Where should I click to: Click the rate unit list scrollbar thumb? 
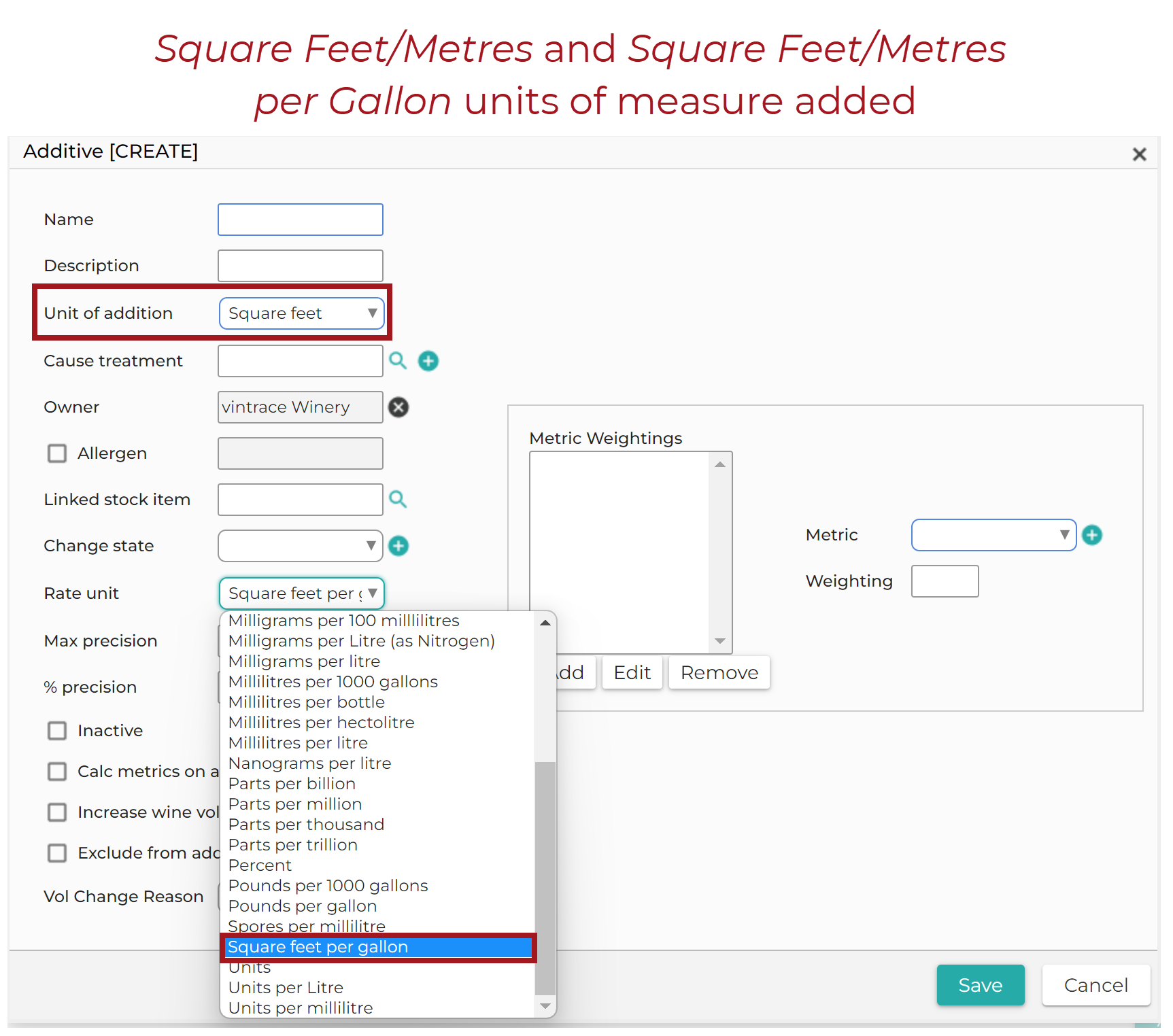tap(545, 878)
